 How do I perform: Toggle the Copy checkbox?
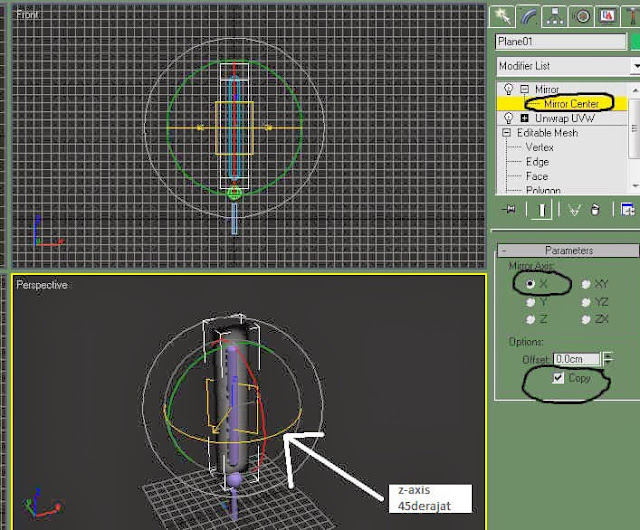pyautogui.click(x=558, y=378)
